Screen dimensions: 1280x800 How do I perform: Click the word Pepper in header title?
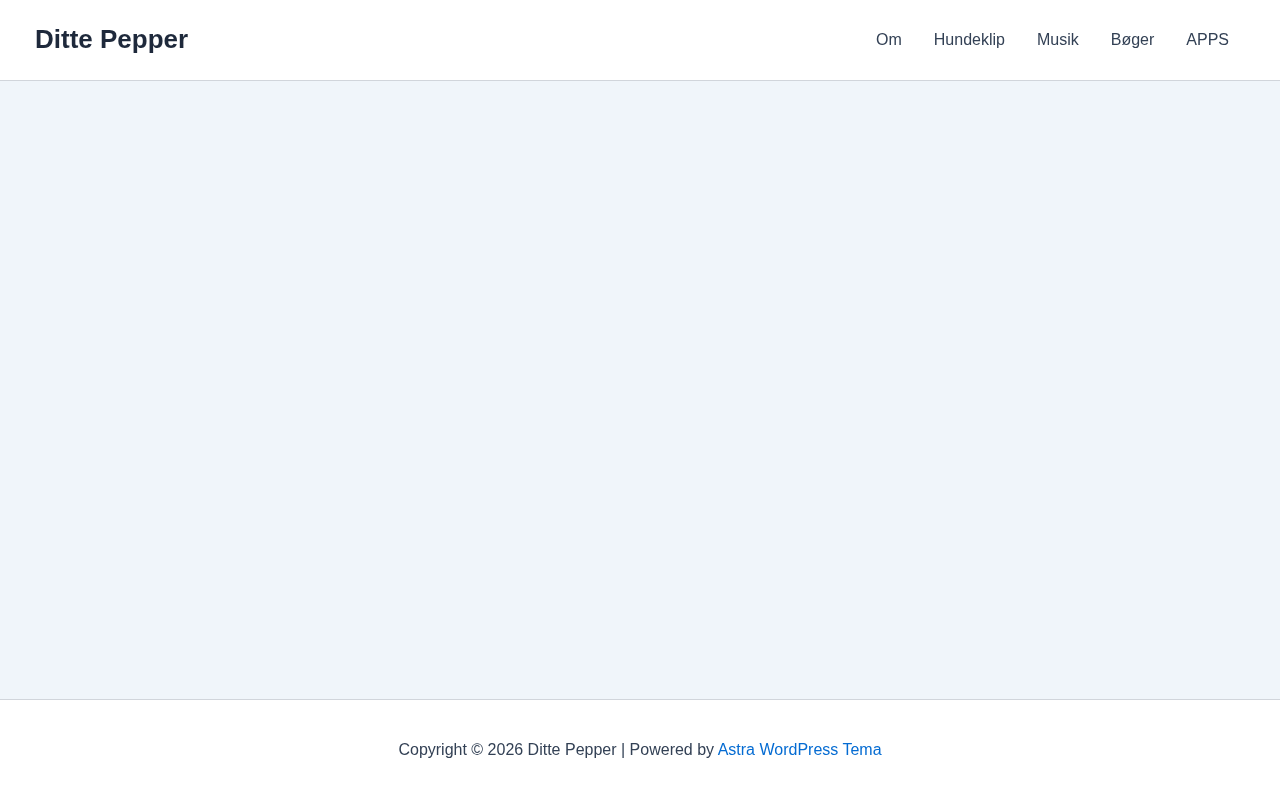144,39
